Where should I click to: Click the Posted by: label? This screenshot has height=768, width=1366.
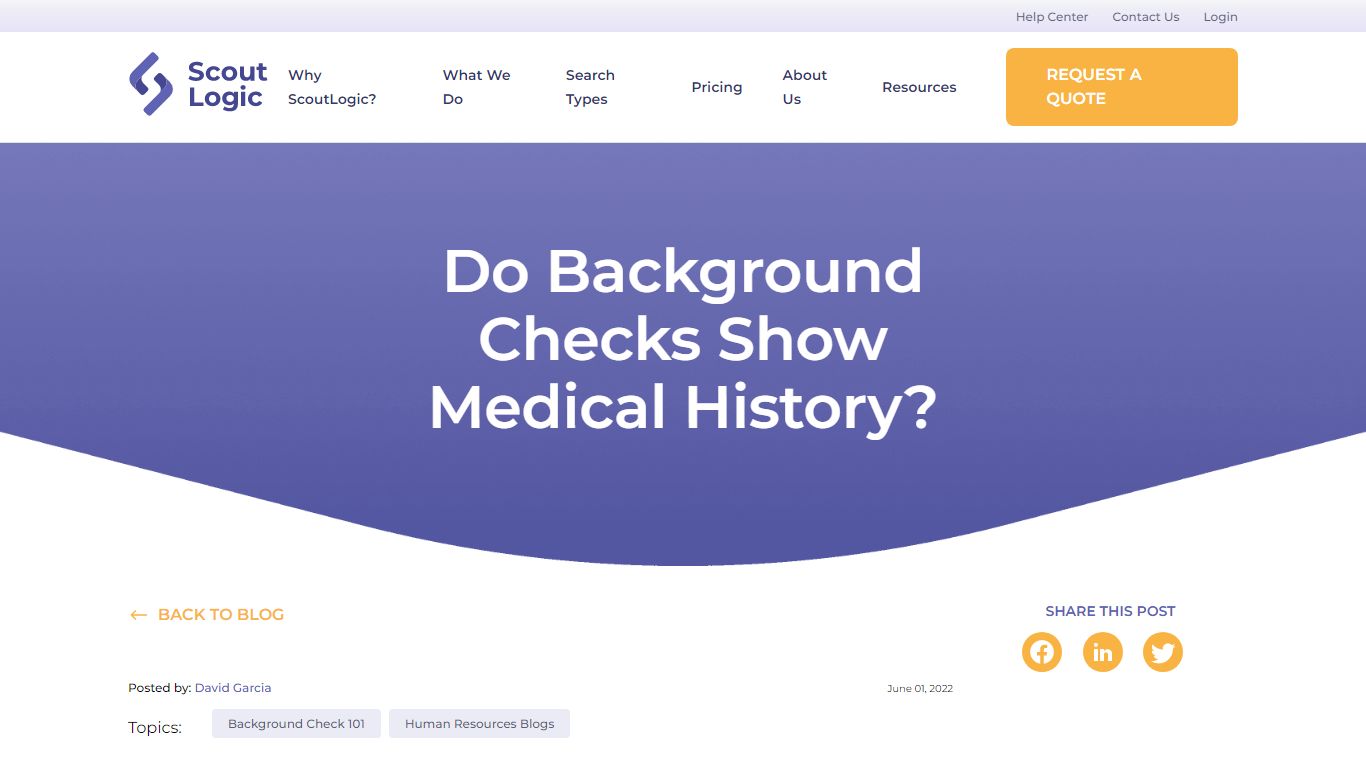(x=159, y=688)
